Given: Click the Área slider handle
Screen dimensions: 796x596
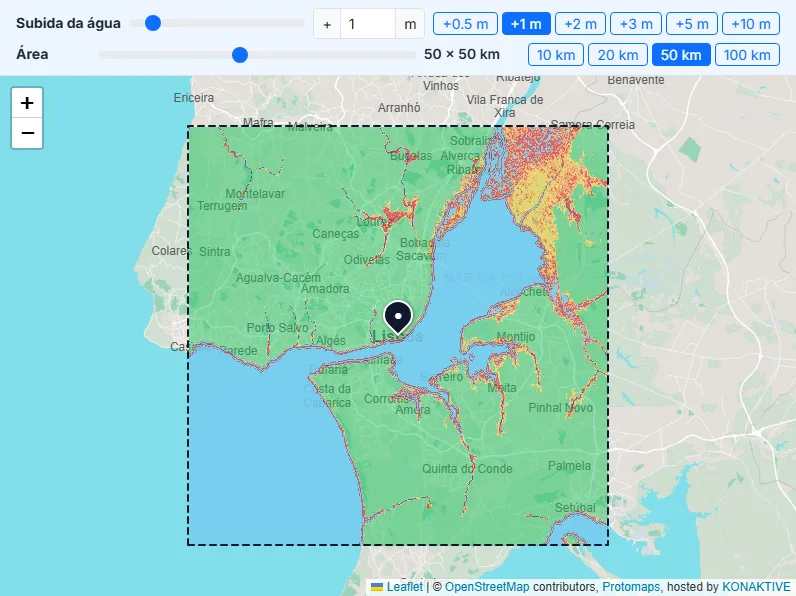Looking at the screenshot, I should coord(240,54).
